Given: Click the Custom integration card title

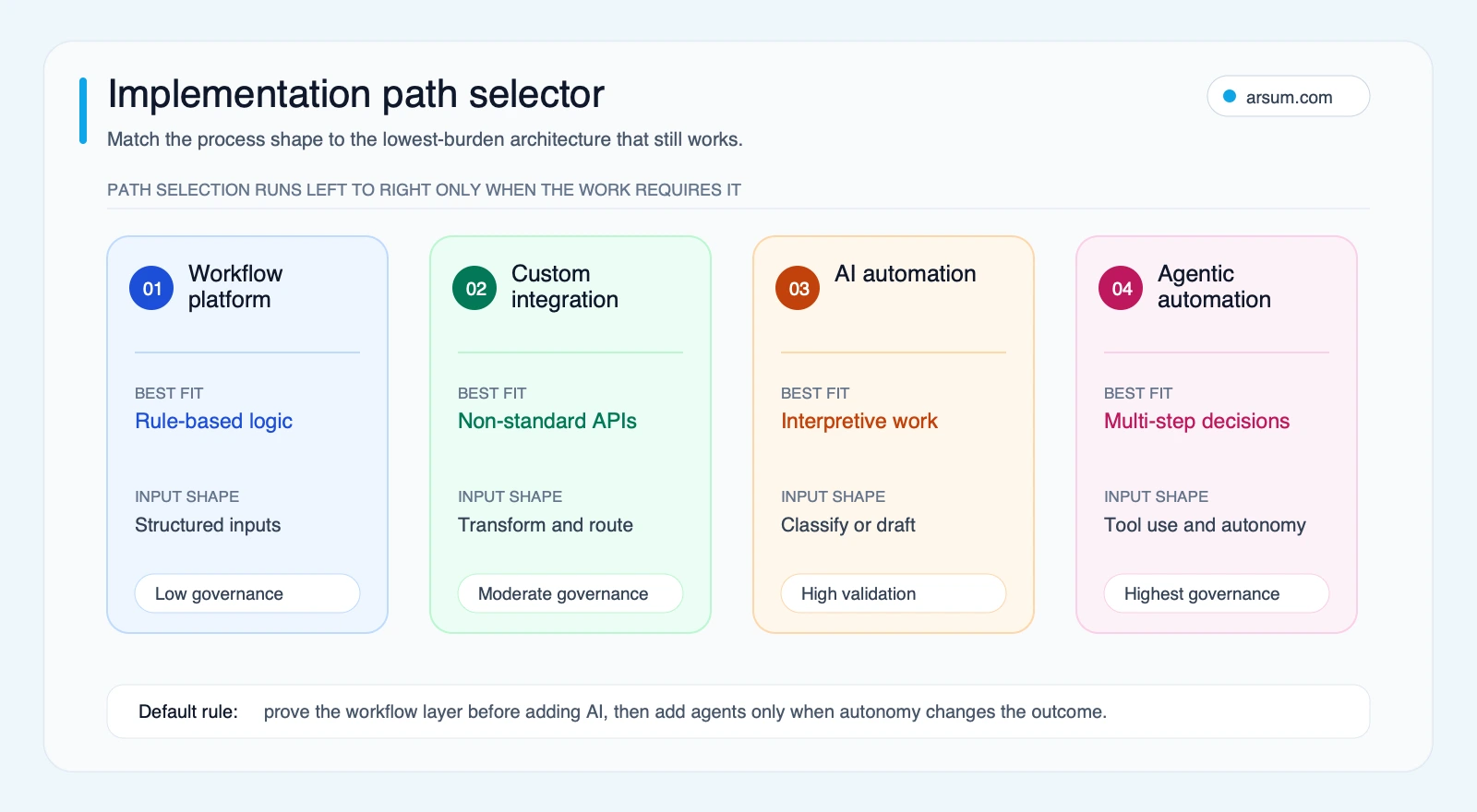Looking at the screenshot, I should (x=565, y=287).
